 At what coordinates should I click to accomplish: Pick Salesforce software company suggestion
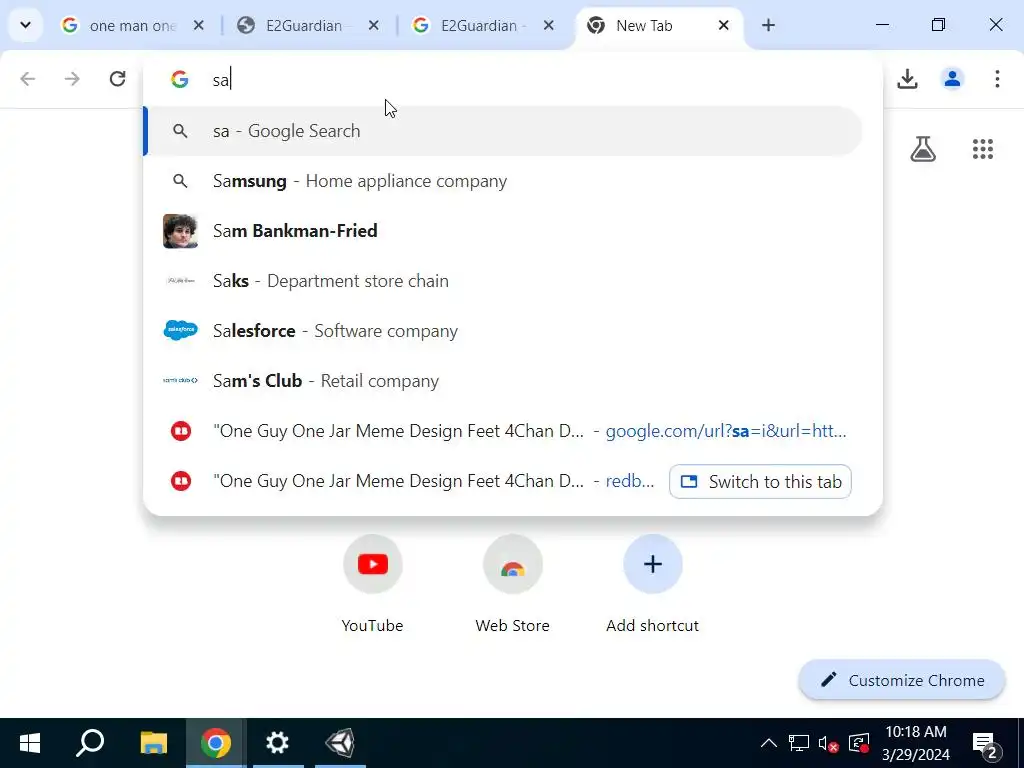[x=503, y=331]
